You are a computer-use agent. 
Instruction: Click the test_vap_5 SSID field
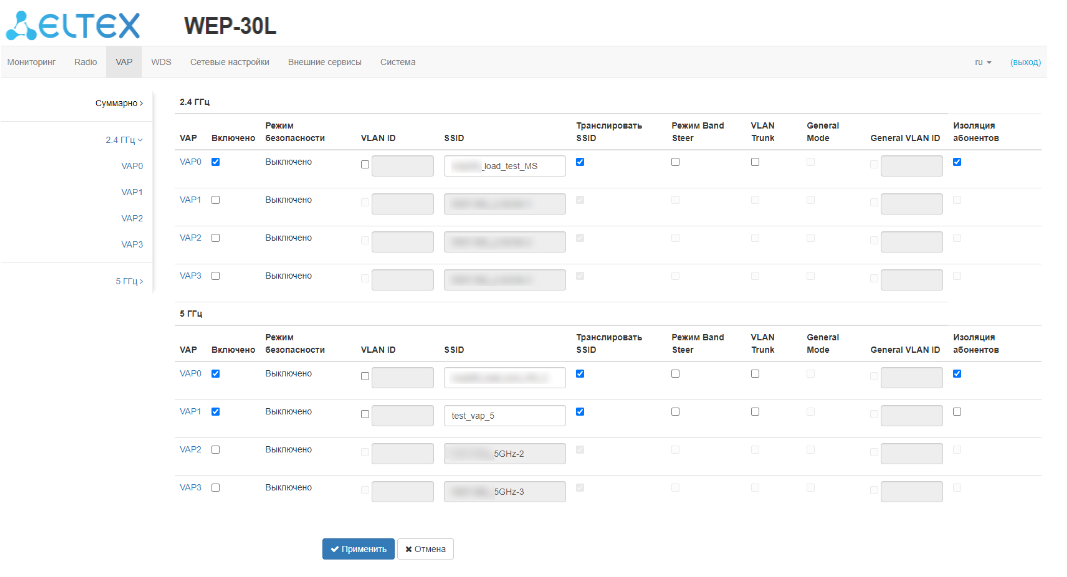pos(504,415)
